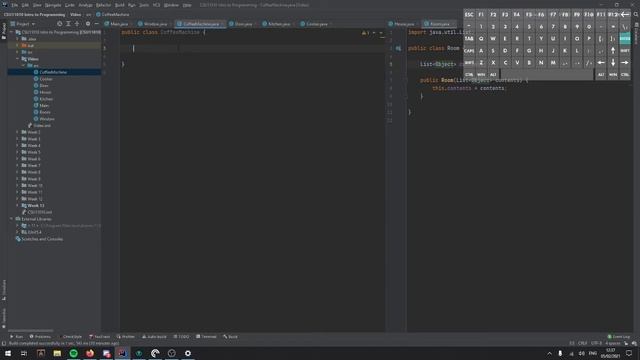The height and width of the screenshot is (360, 640).
Task: Open the Refactor menu
Action: (x=103, y=5)
